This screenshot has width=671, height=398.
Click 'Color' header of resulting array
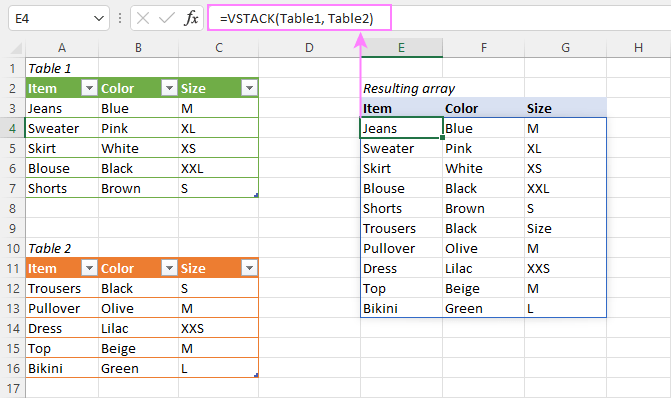coord(484,108)
